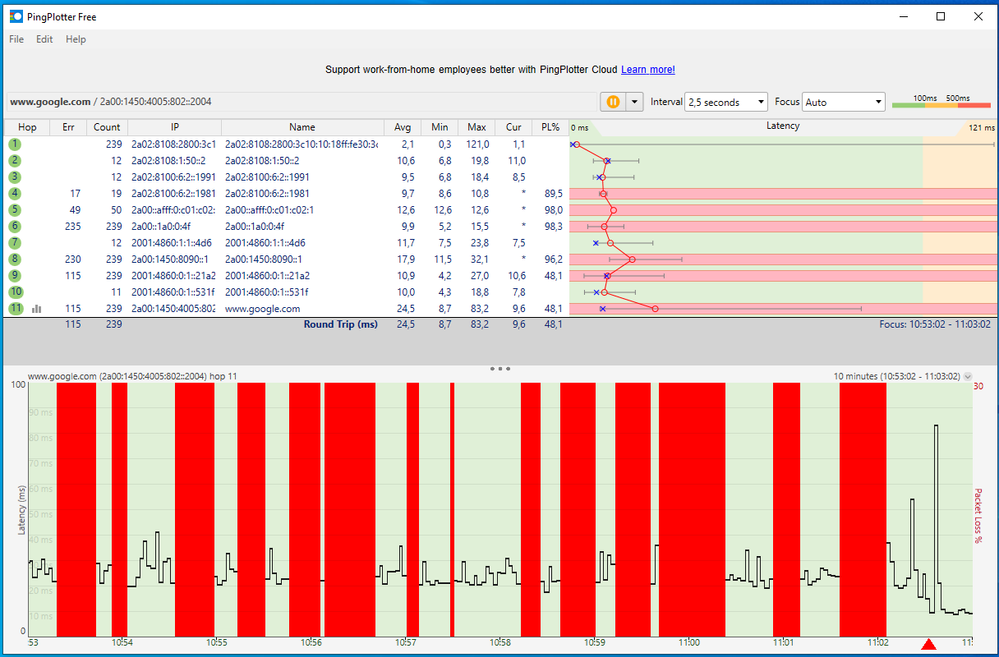
Task: Open the Focus dropdown set to Auto
Action: [843, 101]
